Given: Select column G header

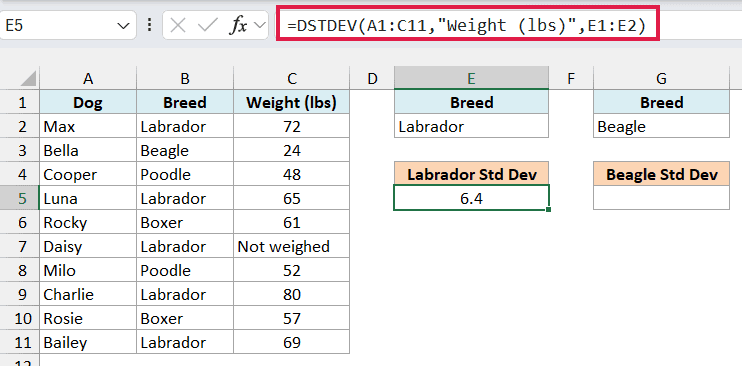Looking at the screenshot, I should (x=661, y=79).
